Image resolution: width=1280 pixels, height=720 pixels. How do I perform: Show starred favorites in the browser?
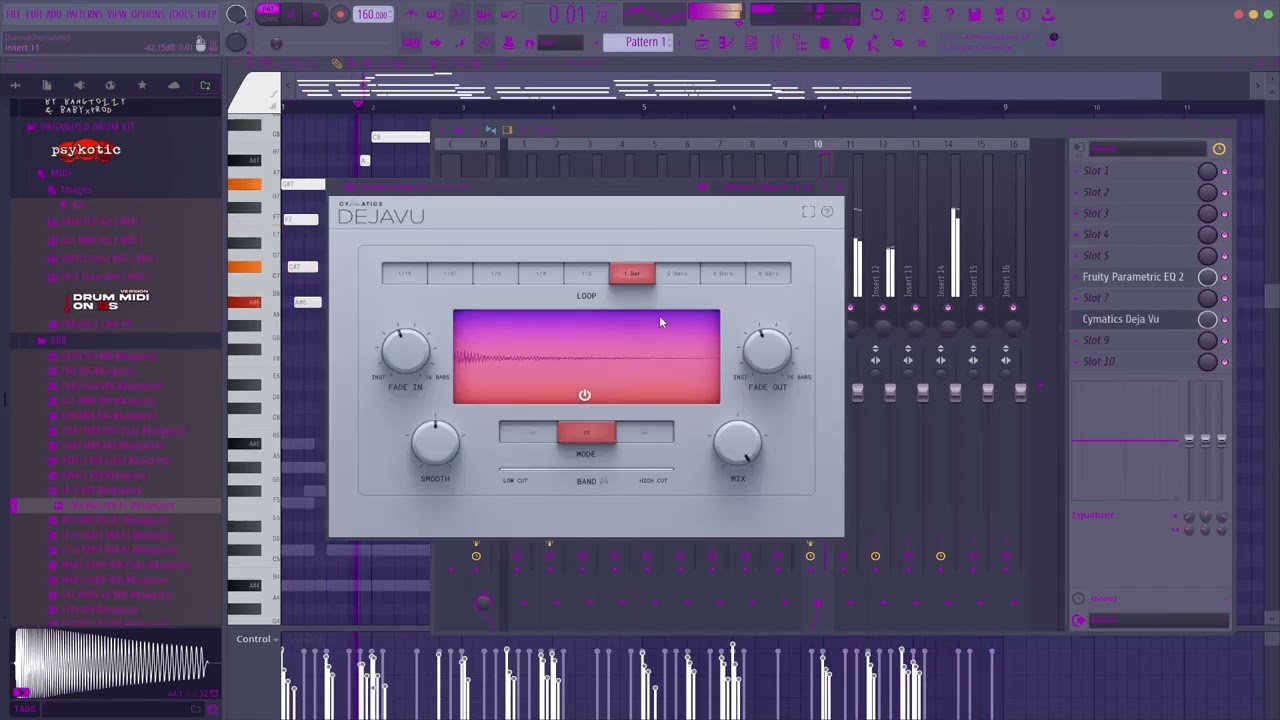[142, 86]
